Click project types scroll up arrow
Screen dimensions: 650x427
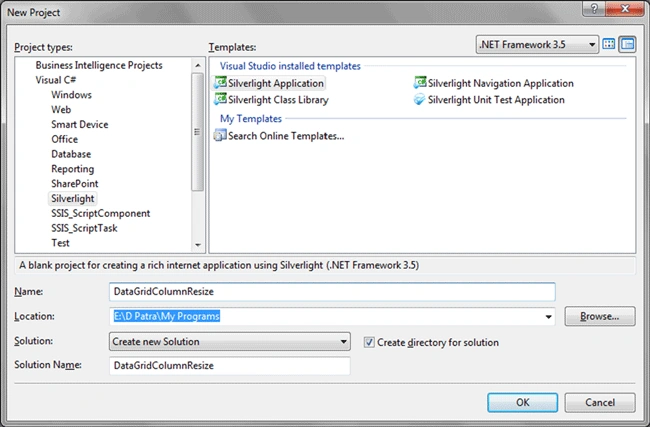pos(198,66)
